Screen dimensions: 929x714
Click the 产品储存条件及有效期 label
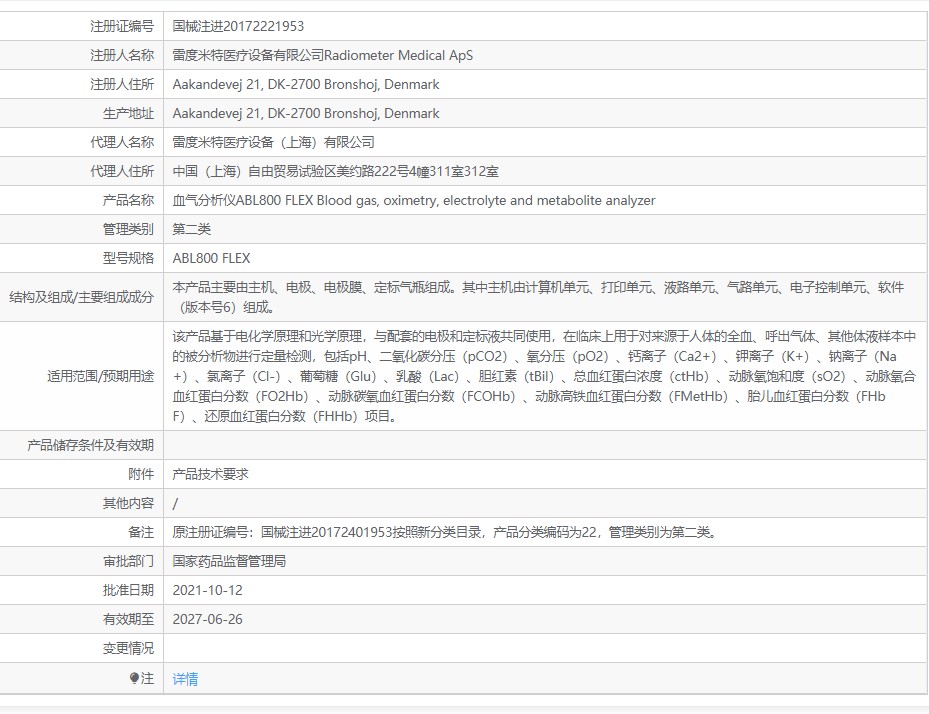(x=91, y=445)
